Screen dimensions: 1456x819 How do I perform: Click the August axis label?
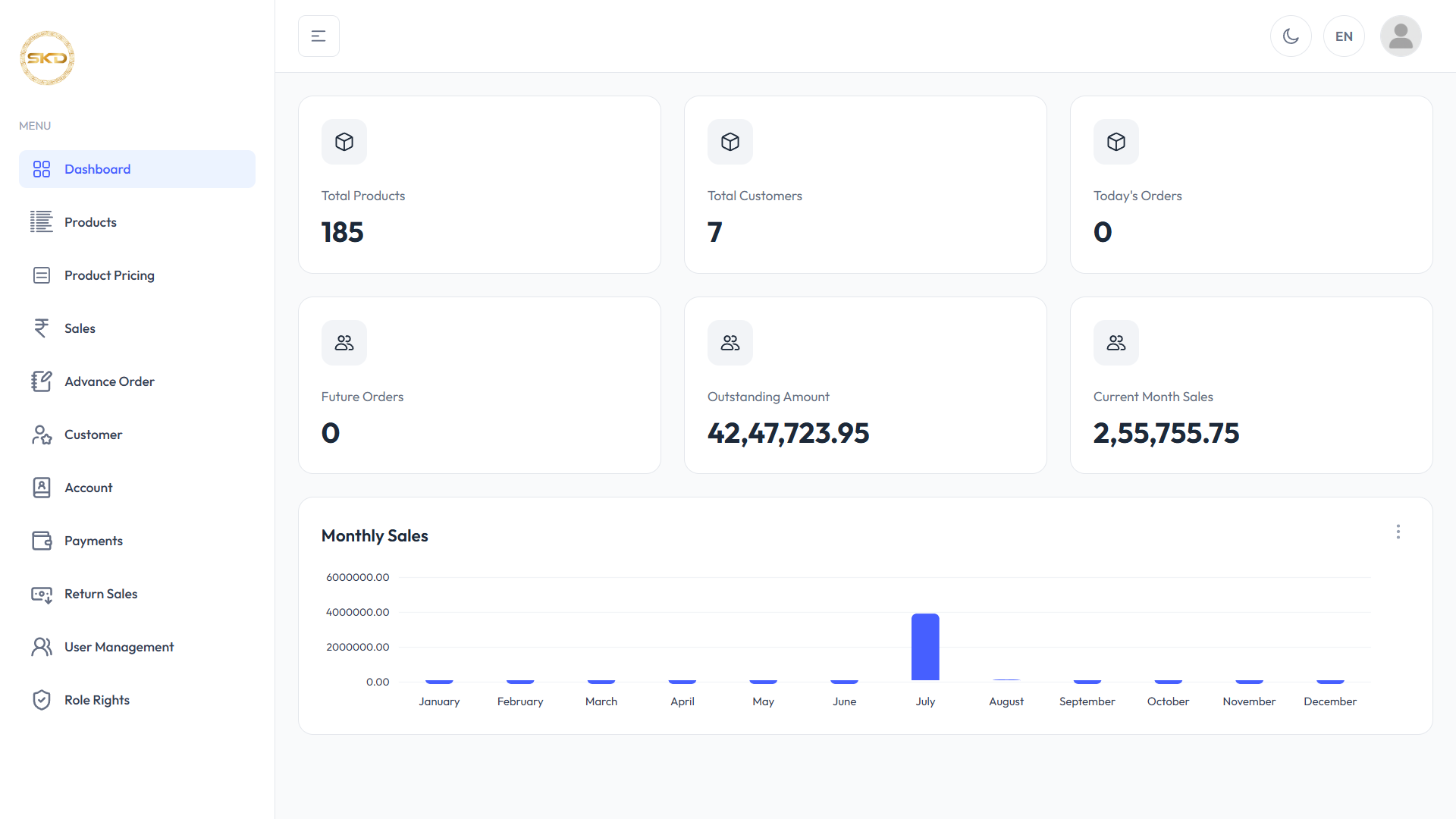[1006, 701]
